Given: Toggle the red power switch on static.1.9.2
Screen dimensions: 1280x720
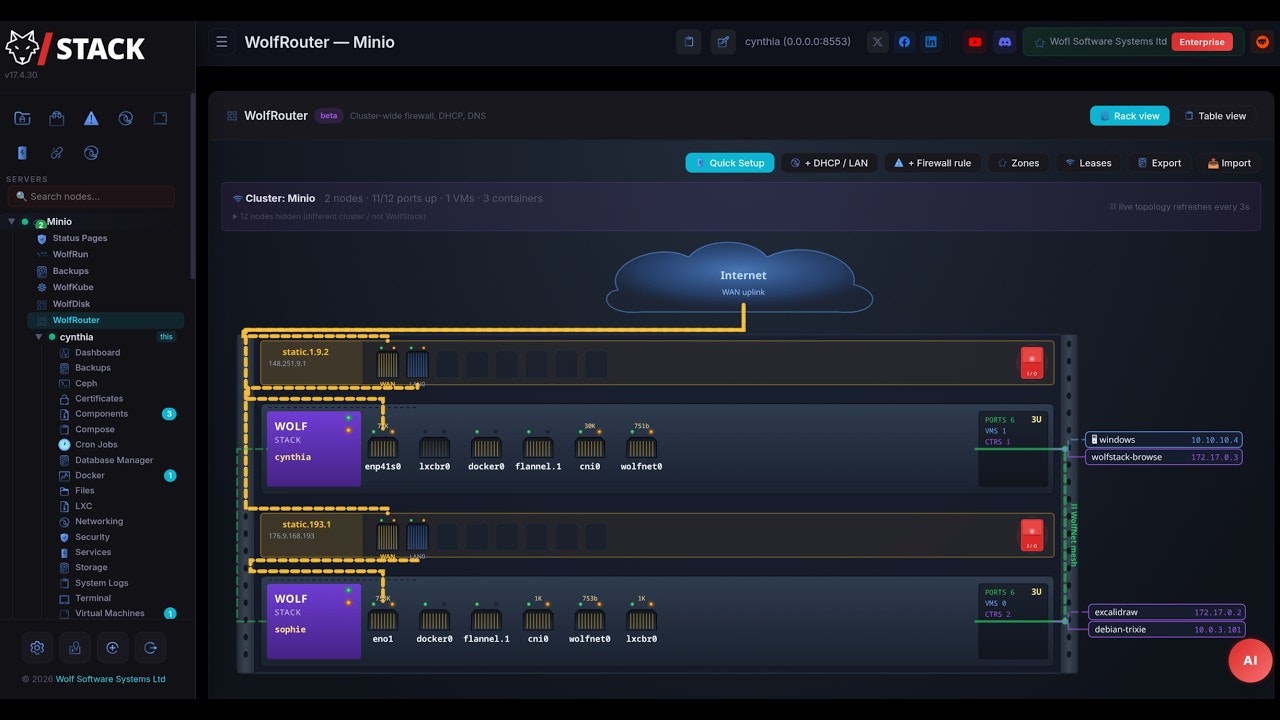Looking at the screenshot, I should (1031, 362).
